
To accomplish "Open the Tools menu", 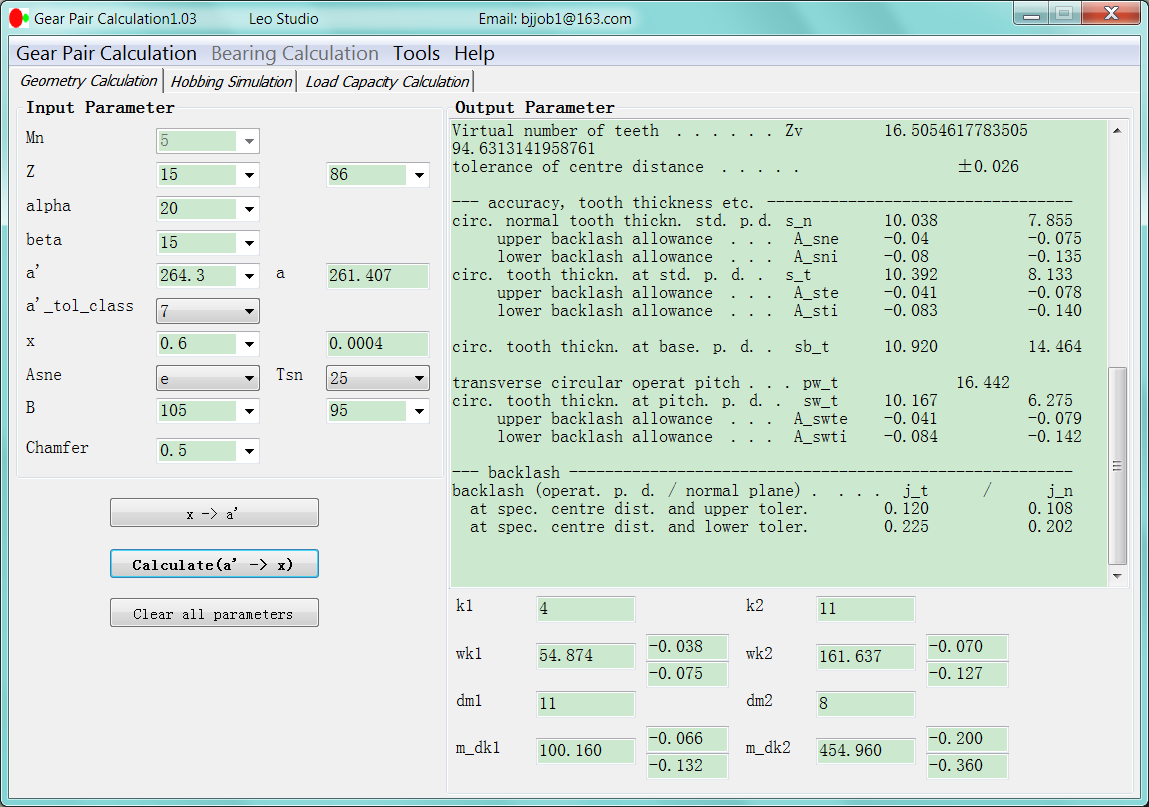I will click(416, 54).
